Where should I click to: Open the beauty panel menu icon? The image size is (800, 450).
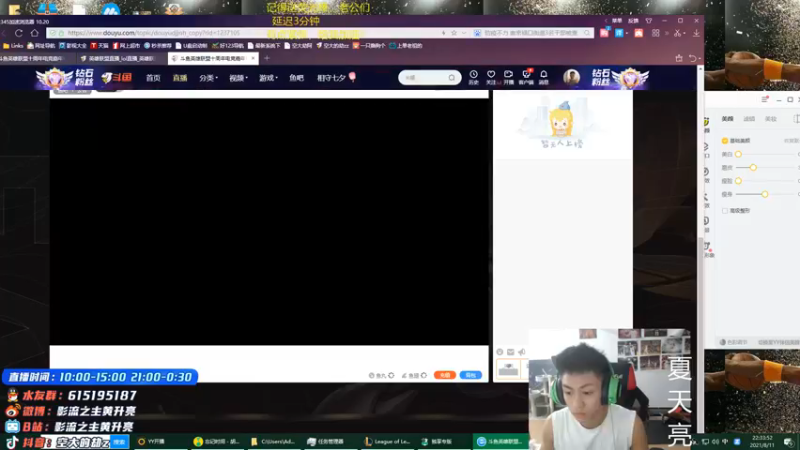(x=764, y=99)
